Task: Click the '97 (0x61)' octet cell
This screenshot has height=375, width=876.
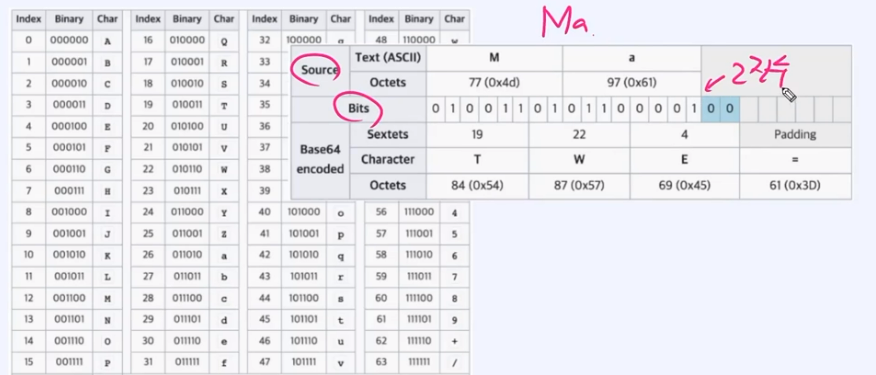Action: click(631, 83)
